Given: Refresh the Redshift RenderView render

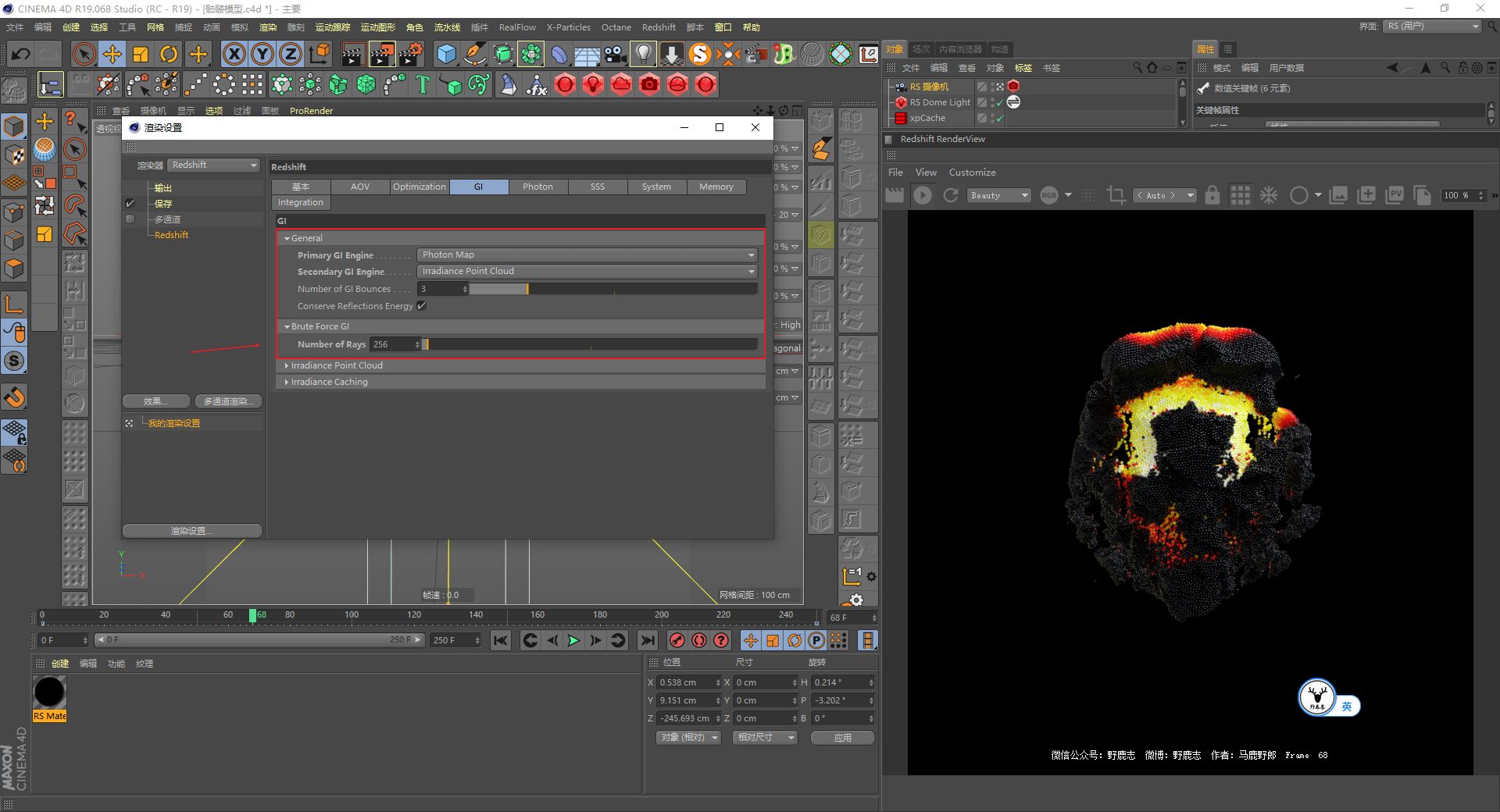Looking at the screenshot, I should coord(951,195).
